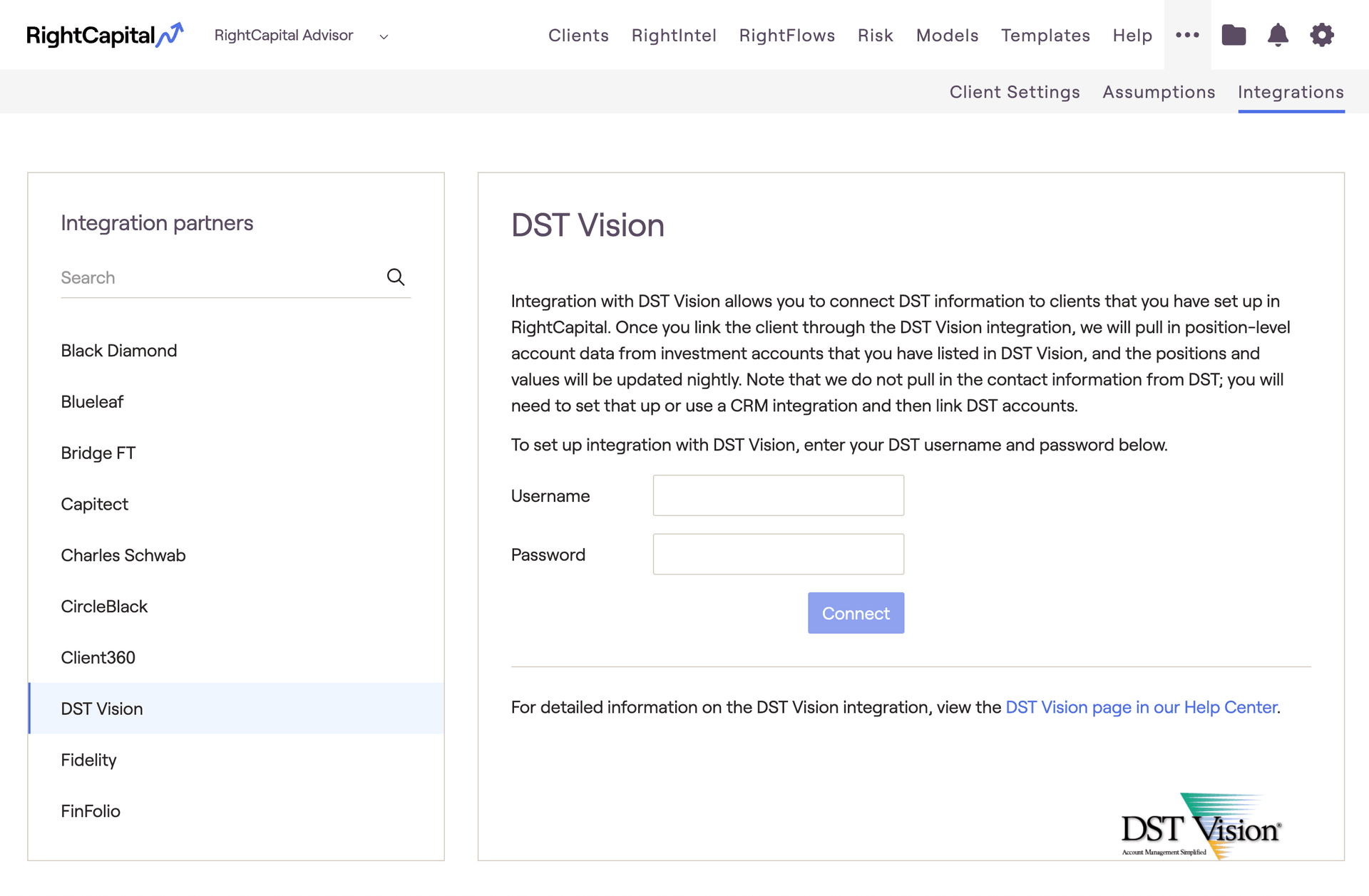Click the RightCapital logo

[x=105, y=35]
